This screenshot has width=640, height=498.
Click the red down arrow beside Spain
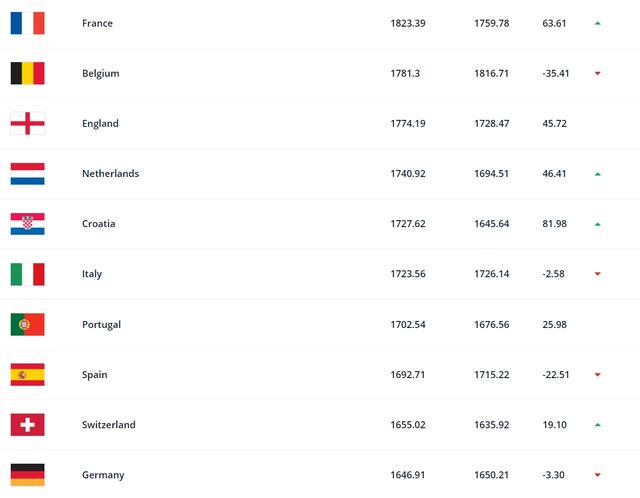(x=598, y=375)
